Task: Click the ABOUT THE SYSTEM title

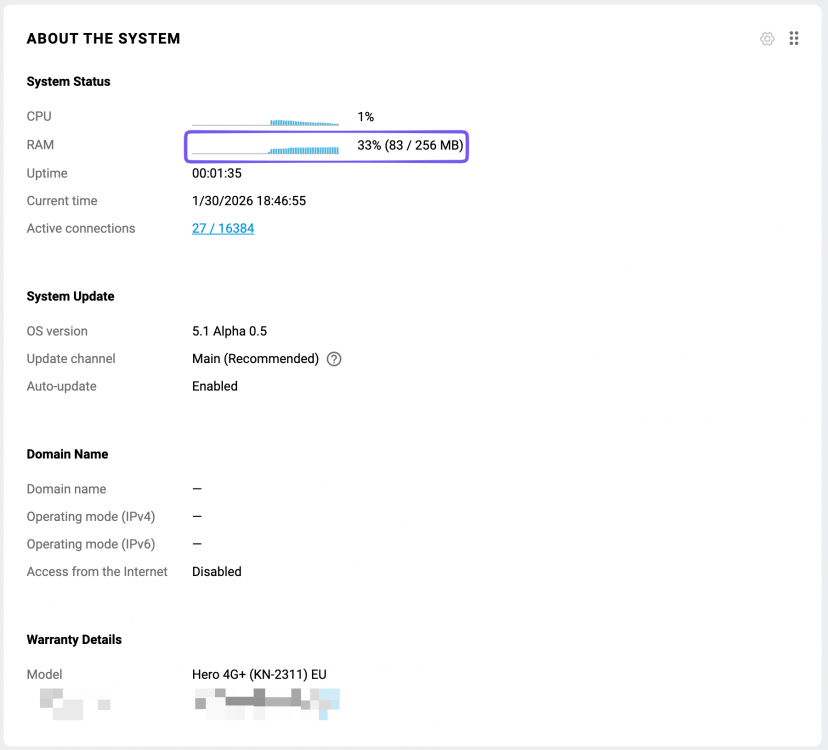Action: (103, 39)
